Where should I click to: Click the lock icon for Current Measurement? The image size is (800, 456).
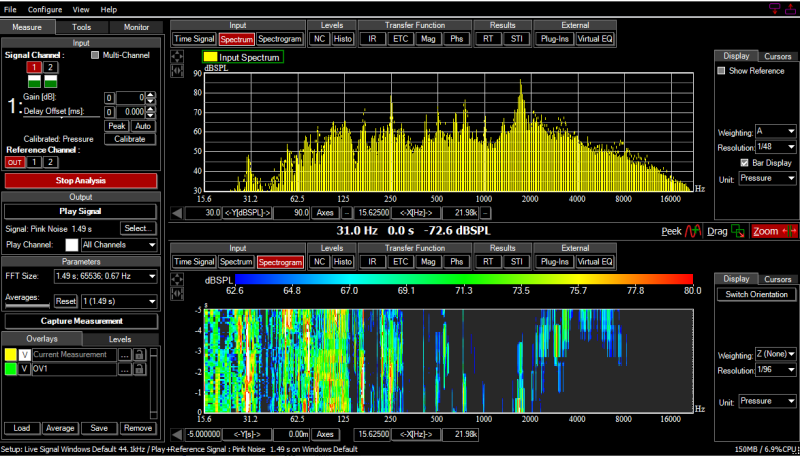pos(139,354)
